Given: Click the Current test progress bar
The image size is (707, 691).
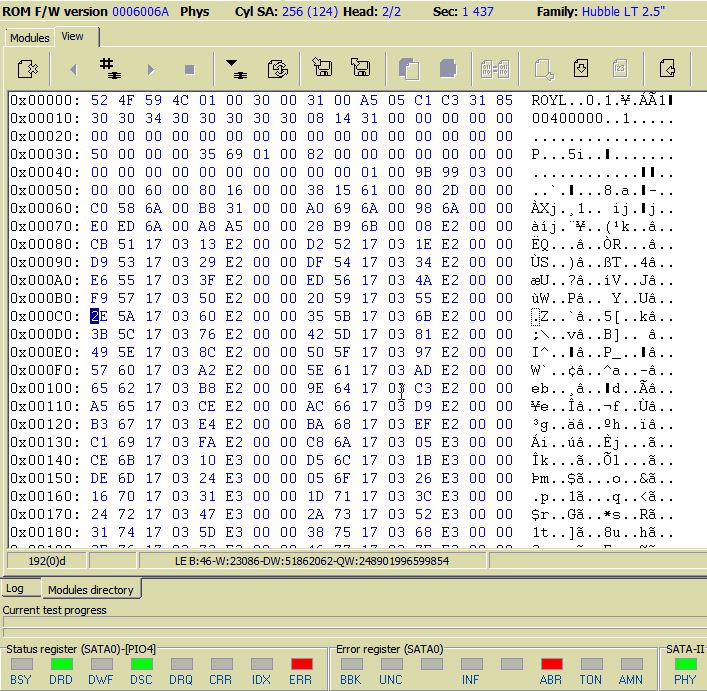Looking at the screenshot, I should click(354, 621).
